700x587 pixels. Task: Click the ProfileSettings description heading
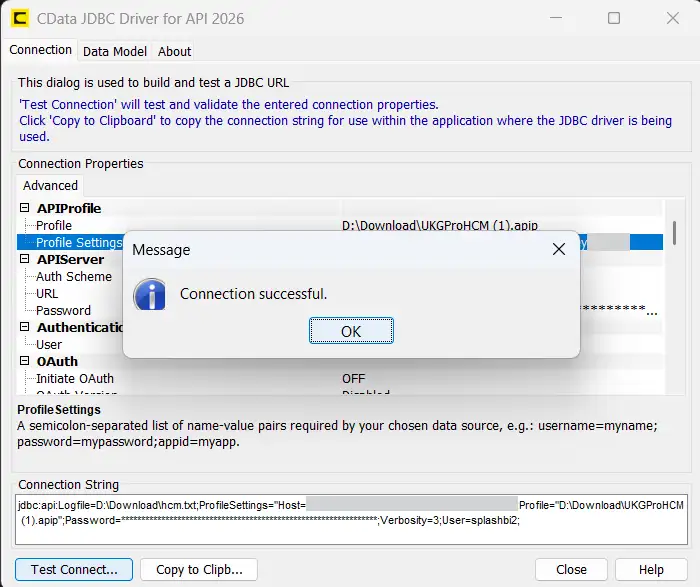59,409
